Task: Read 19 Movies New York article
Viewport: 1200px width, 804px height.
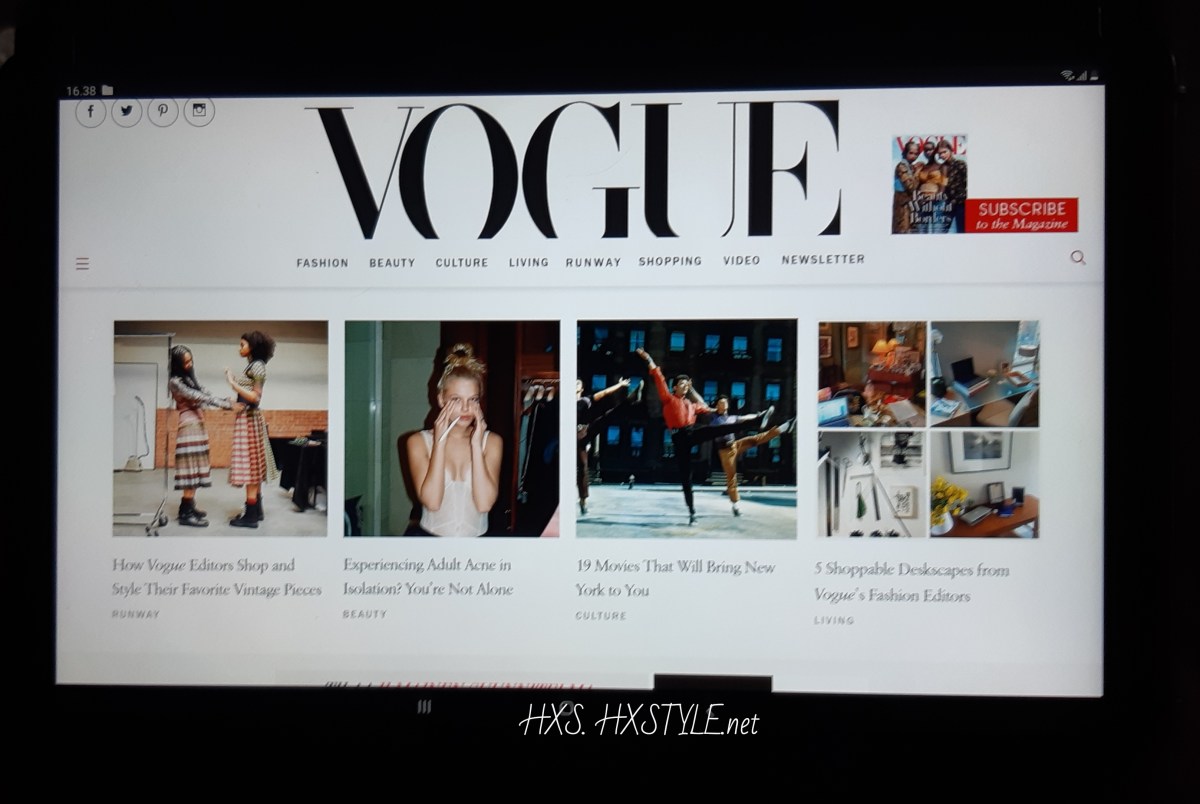Action: tap(675, 578)
